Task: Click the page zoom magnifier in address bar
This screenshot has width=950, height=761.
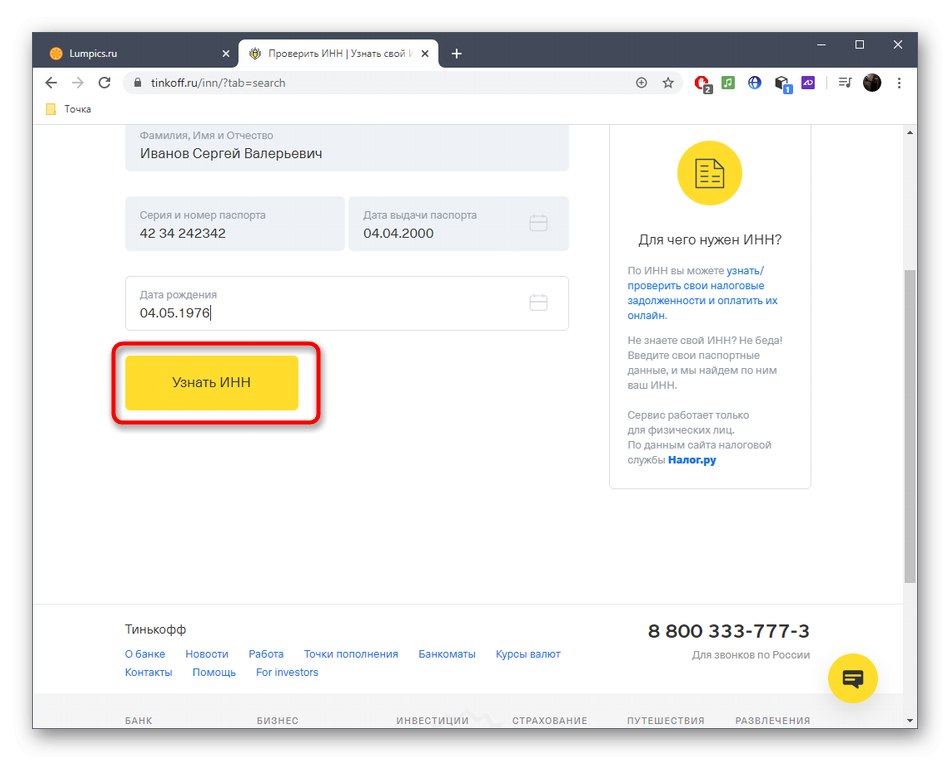Action: (x=641, y=83)
